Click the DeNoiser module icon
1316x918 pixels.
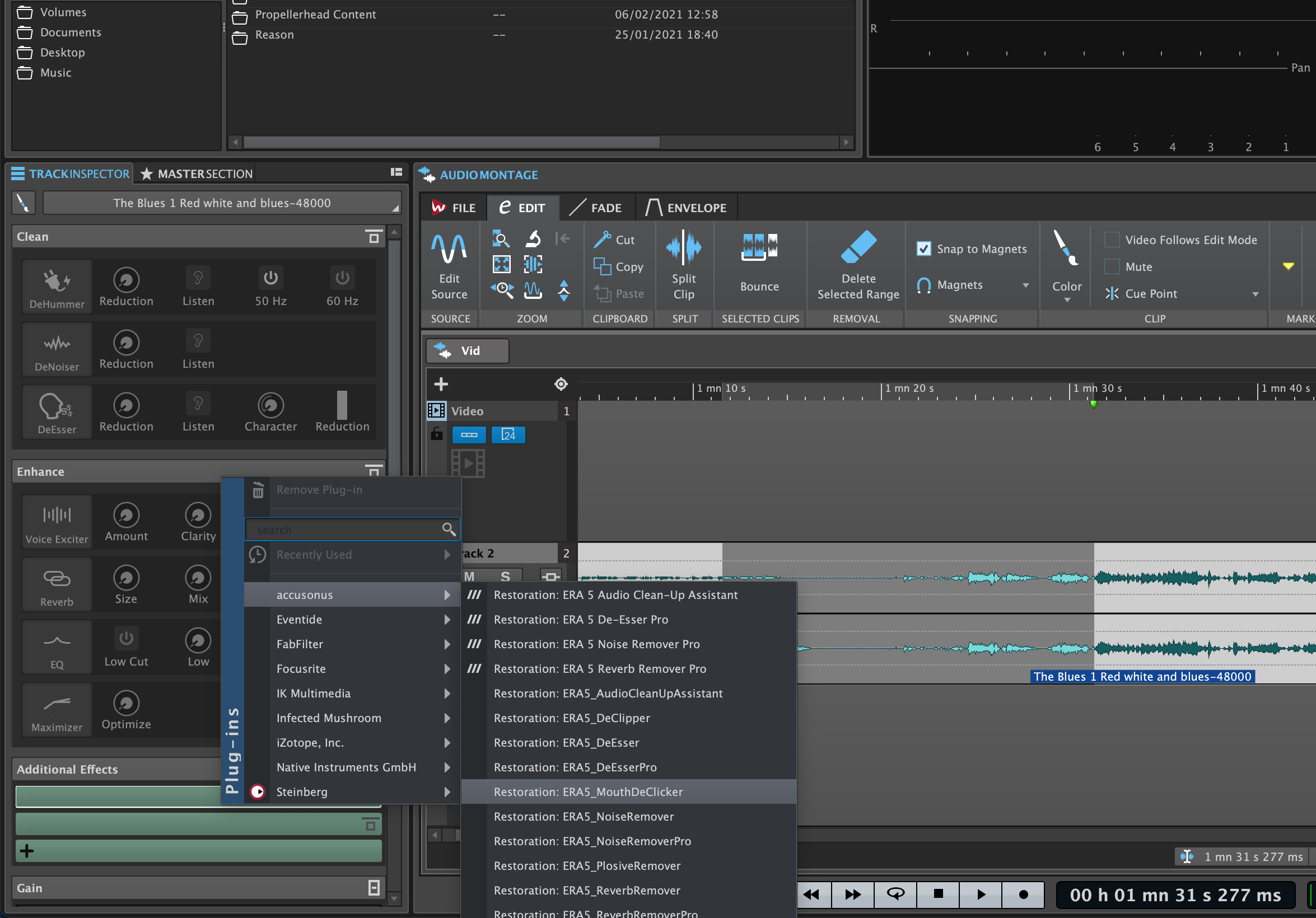point(57,344)
